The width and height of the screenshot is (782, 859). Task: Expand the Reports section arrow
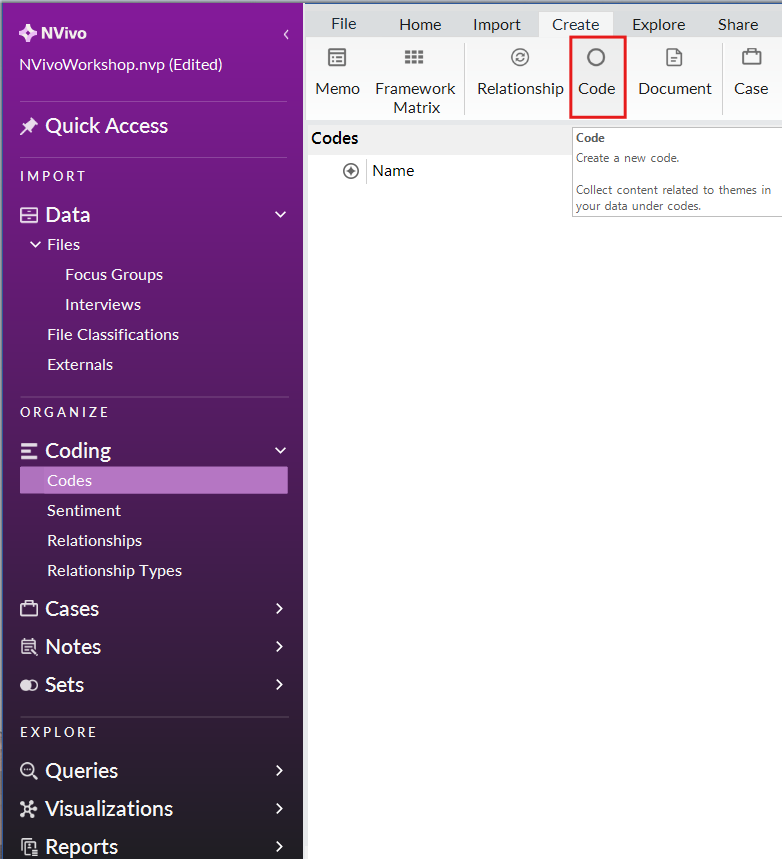[279, 846]
